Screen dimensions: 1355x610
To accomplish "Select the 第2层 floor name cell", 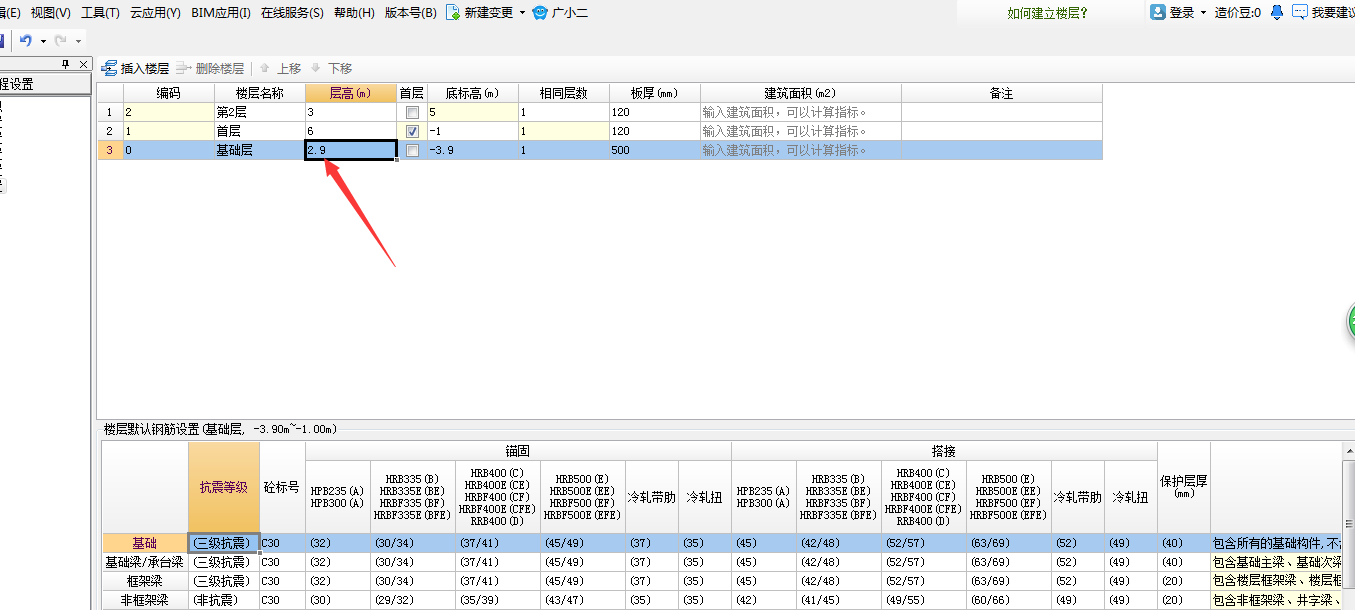I will coord(259,112).
